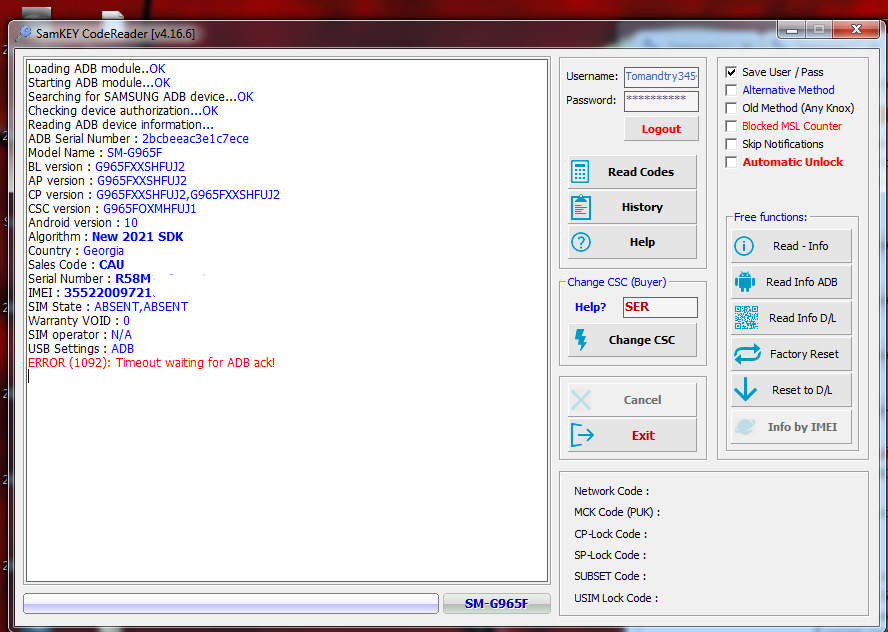Screen dimensions: 888x632
Task: Click the exit arrow icon on Exit
Action: click(x=582, y=435)
